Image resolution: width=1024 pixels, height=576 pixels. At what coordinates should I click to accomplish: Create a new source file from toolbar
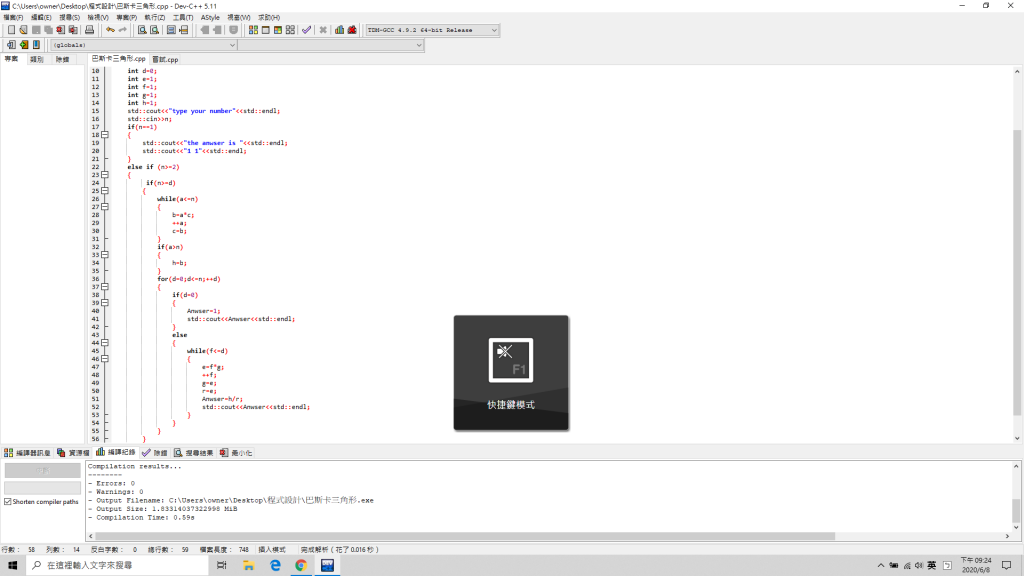click(11, 30)
